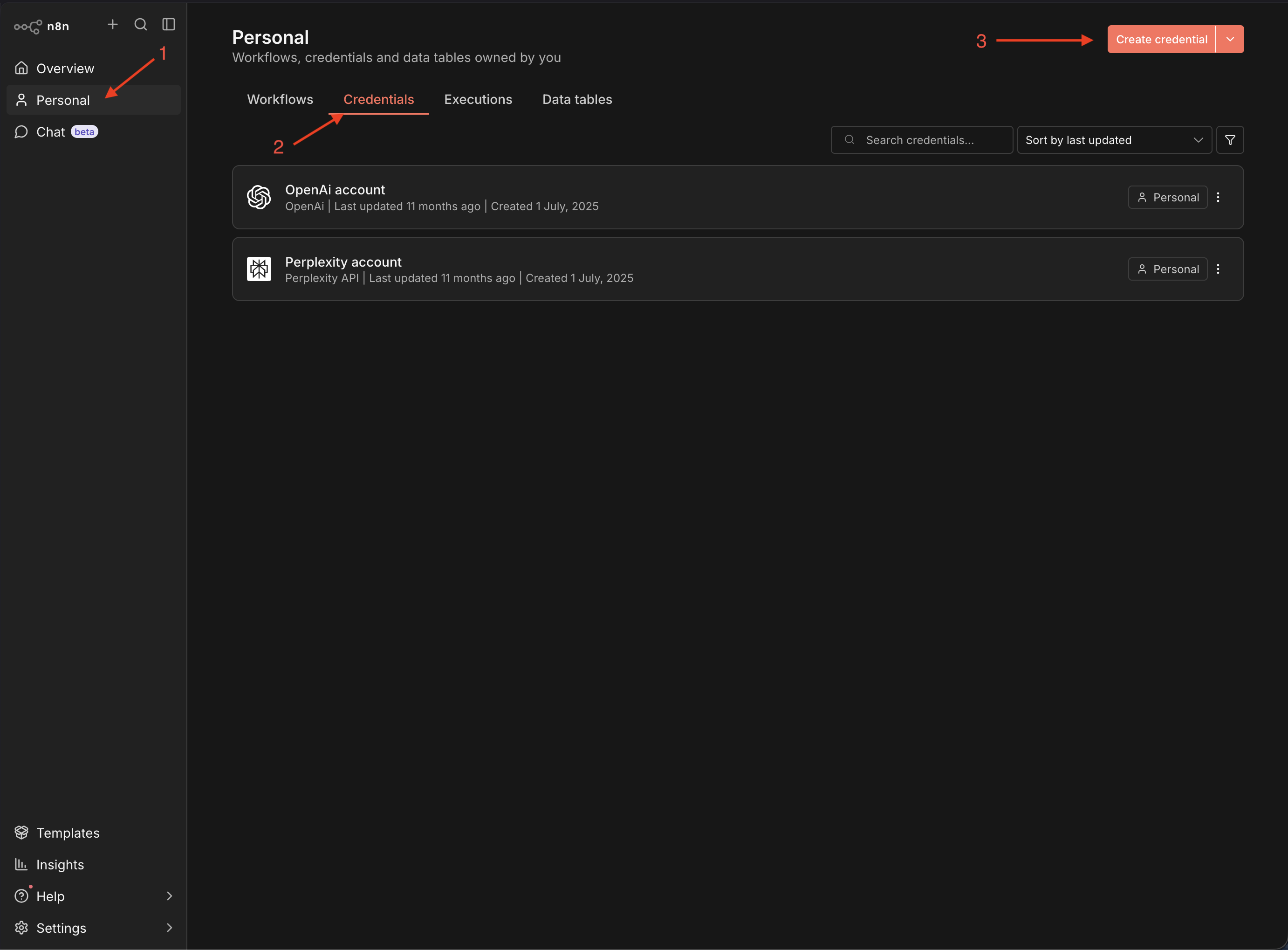Click the Personal badge on Perplexity account
The width and height of the screenshot is (1288, 950).
pos(1167,268)
